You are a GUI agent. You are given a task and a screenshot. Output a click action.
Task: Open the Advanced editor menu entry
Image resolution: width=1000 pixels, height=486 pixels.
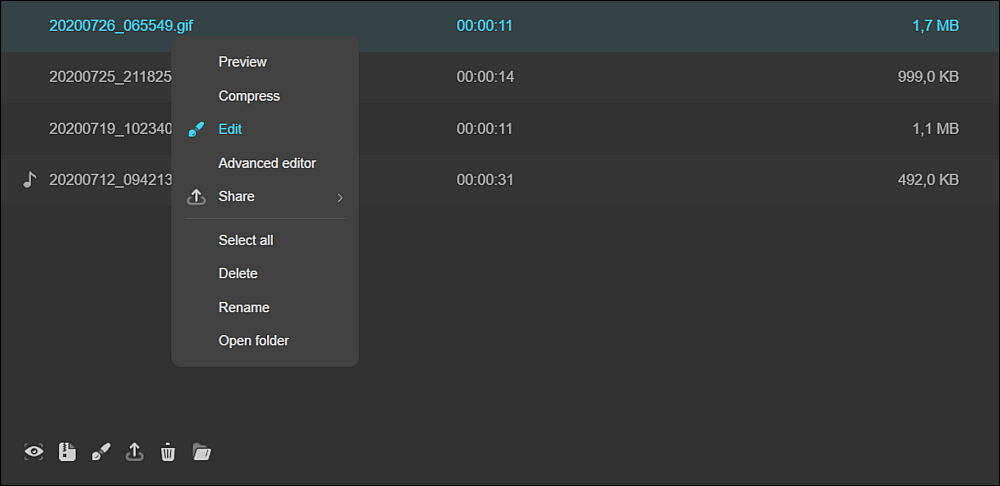pos(267,163)
